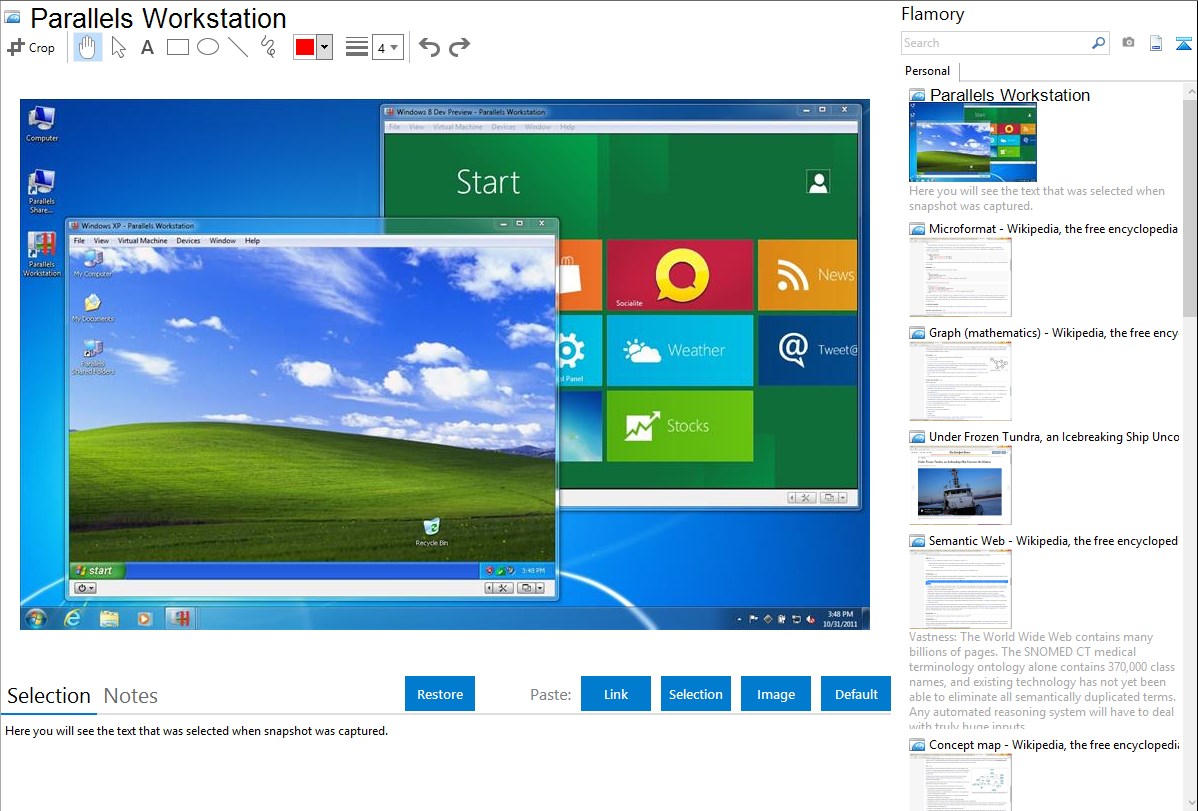
Task: Click the Semantic Web snapshot thumbnail
Action: tap(960, 589)
